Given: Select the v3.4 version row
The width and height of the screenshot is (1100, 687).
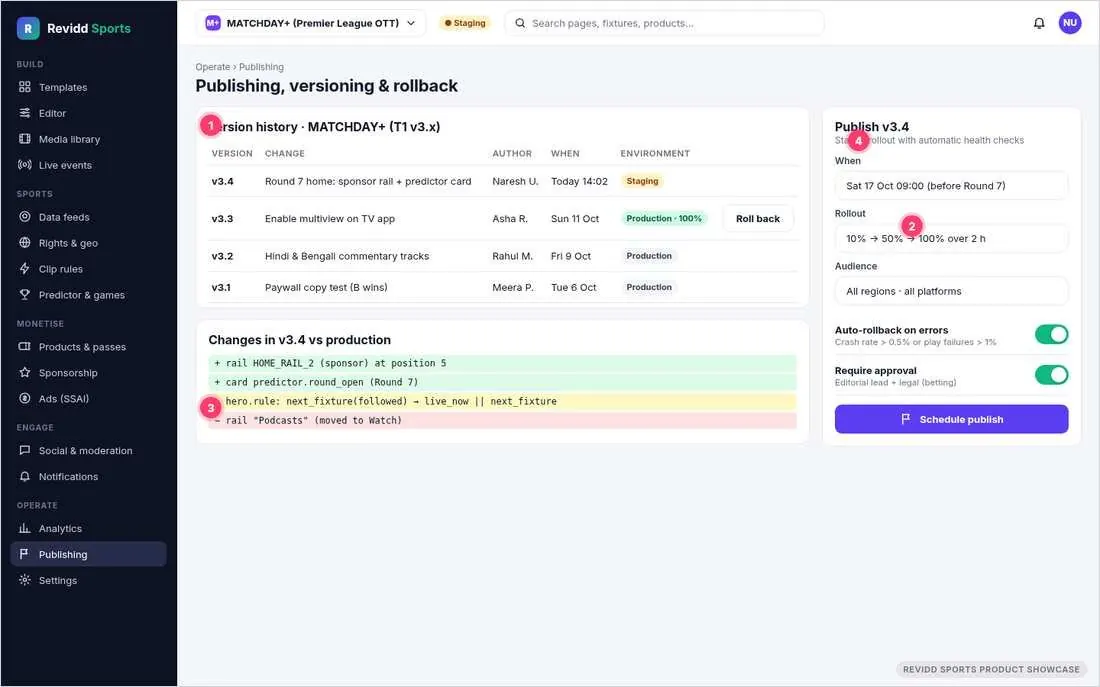Looking at the screenshot, I should click(502, 181).
